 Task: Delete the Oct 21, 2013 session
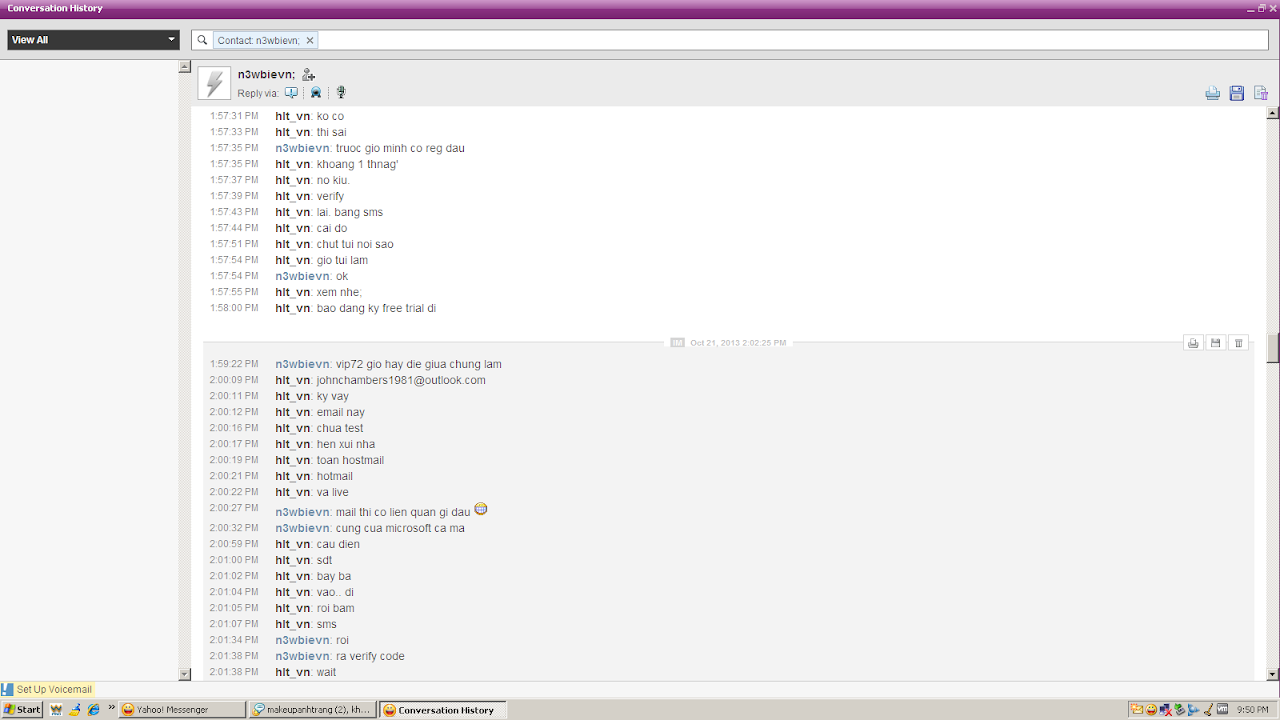pyautogui.click(x=1238, y=343)
